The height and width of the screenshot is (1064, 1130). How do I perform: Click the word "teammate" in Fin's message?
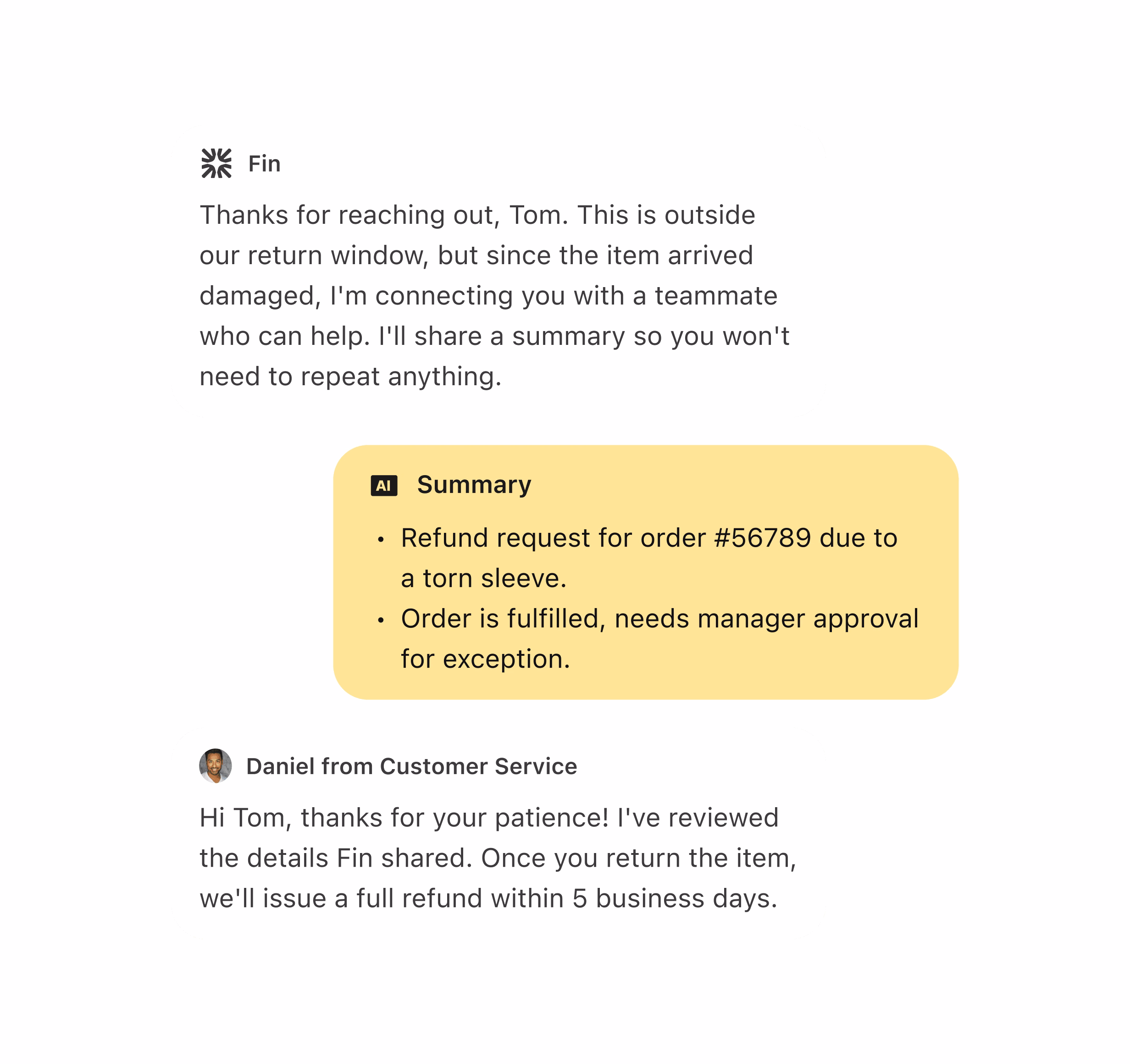click(715, 296)
